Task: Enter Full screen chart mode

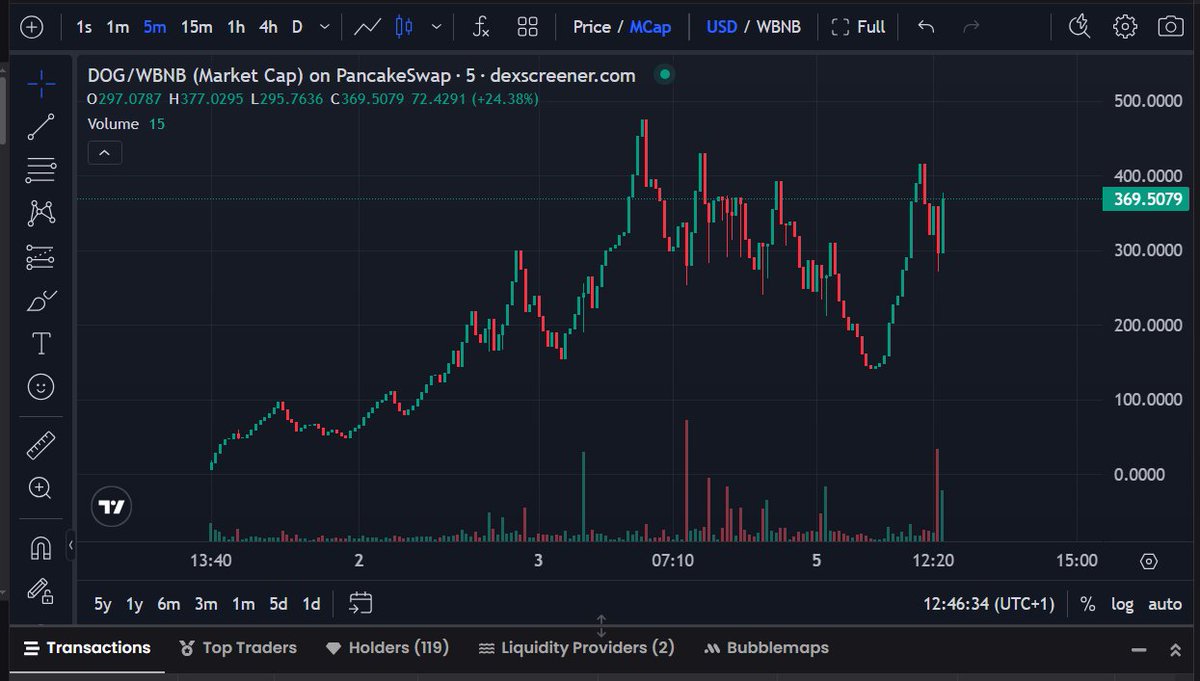Action: tap(859, 27)
